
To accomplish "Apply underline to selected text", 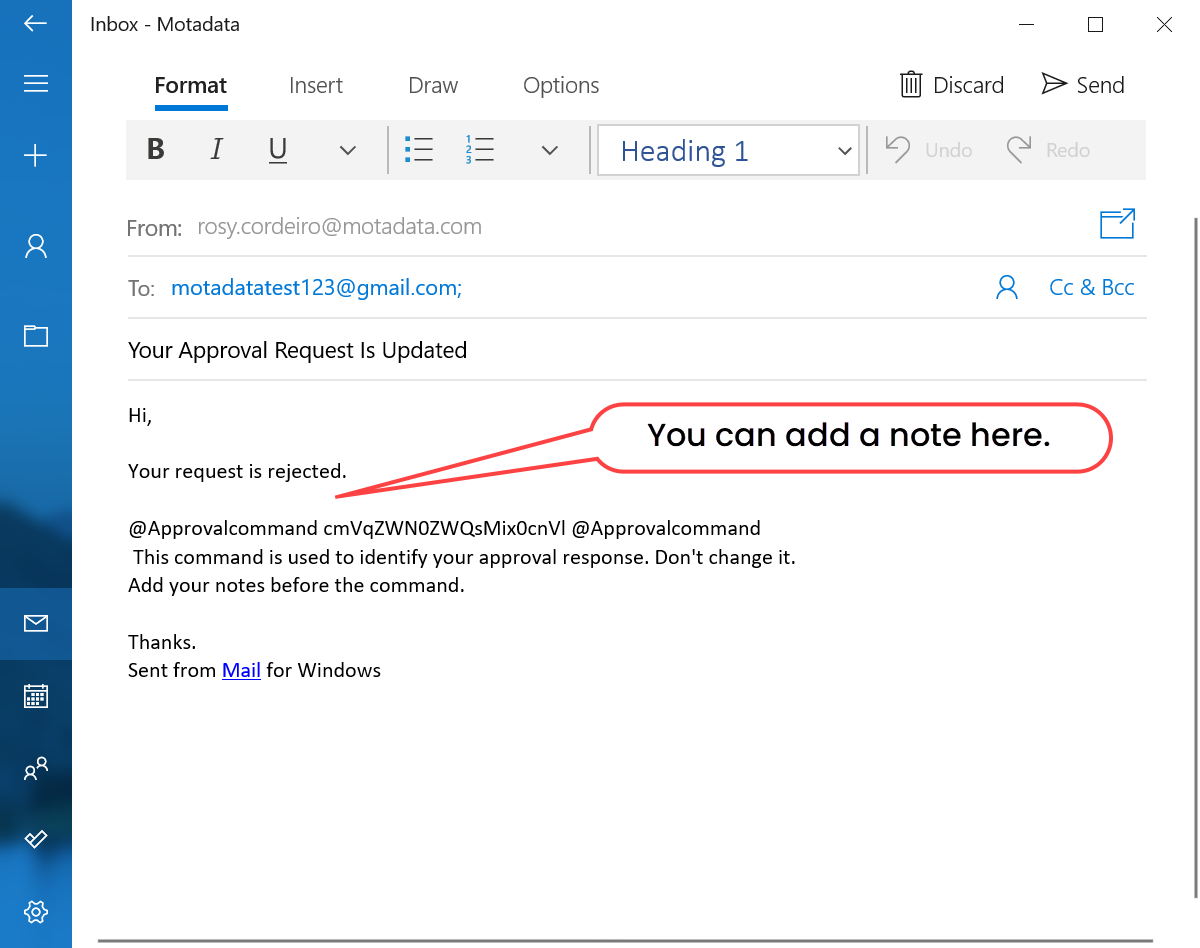I will [x=277, y=149].
